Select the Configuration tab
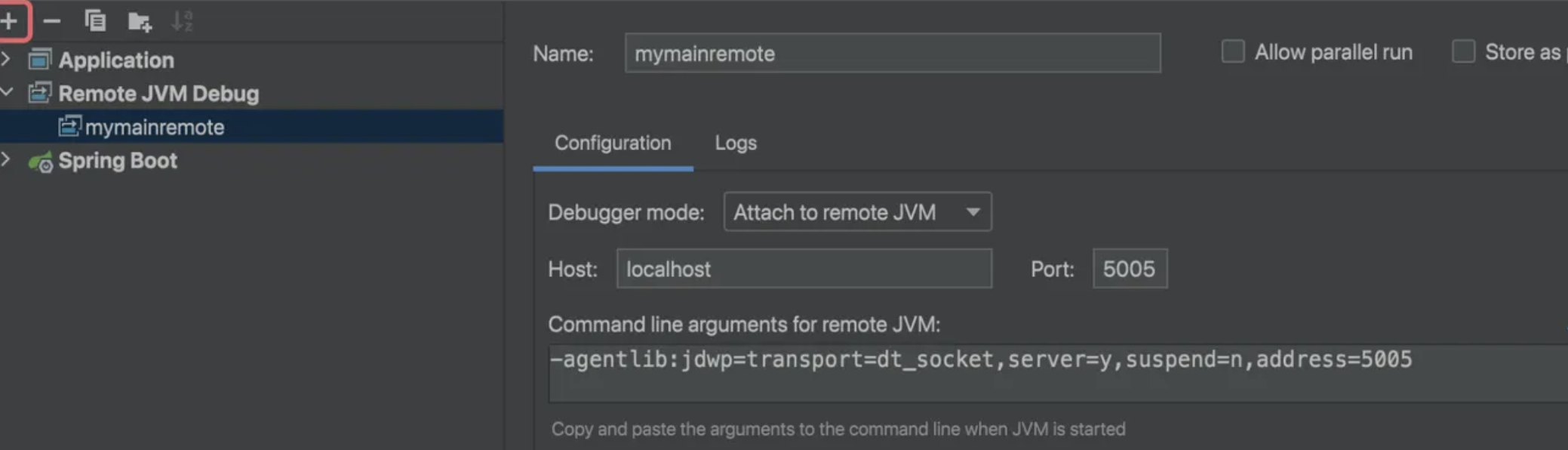 [612, 143]
